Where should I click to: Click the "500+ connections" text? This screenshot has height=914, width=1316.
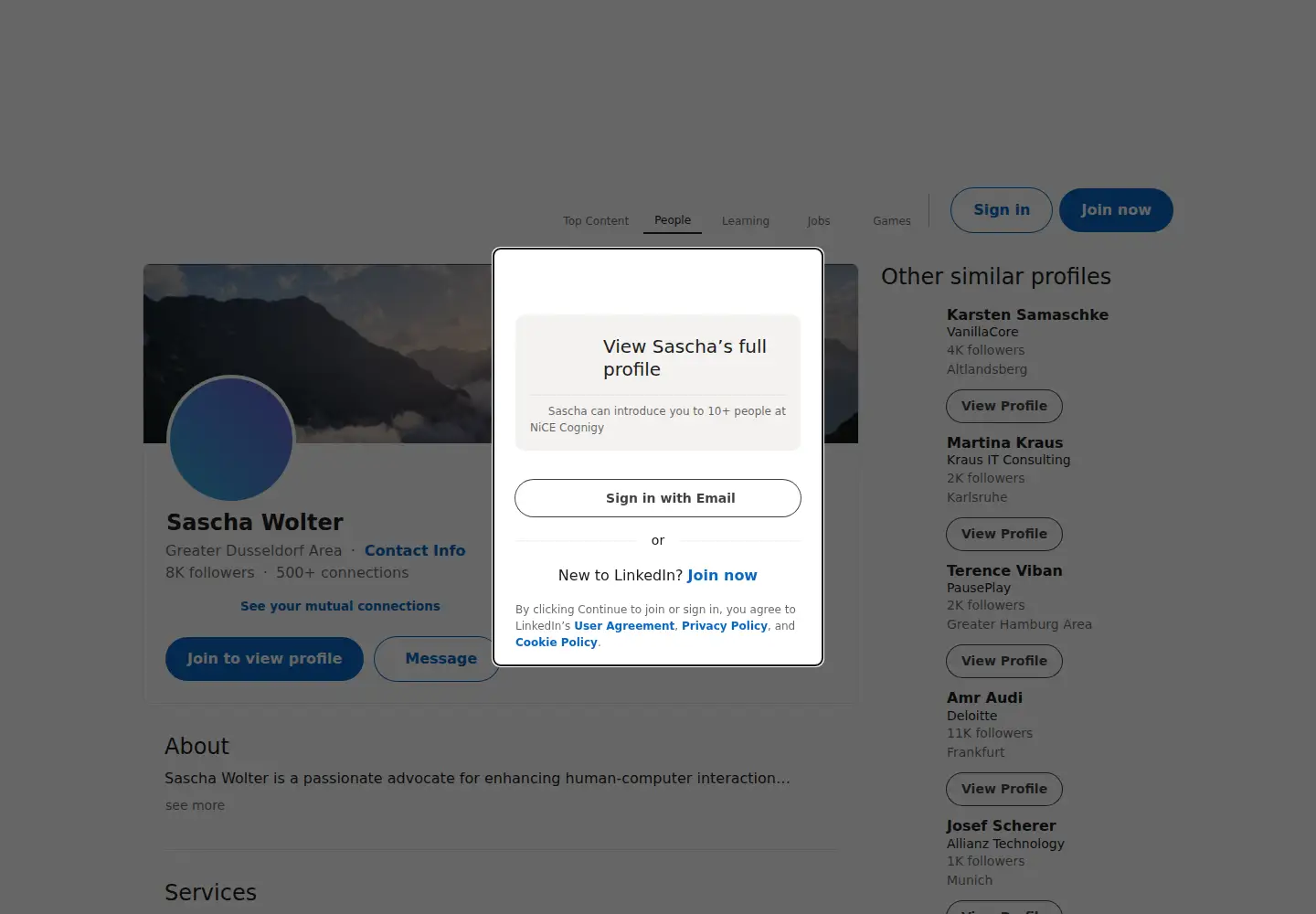point(343,572)
